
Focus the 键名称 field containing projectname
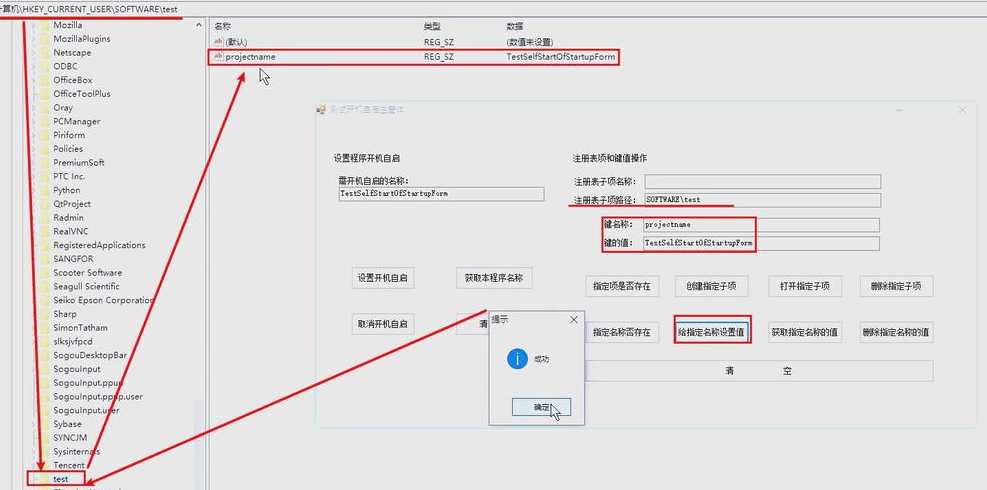[762, 225]
